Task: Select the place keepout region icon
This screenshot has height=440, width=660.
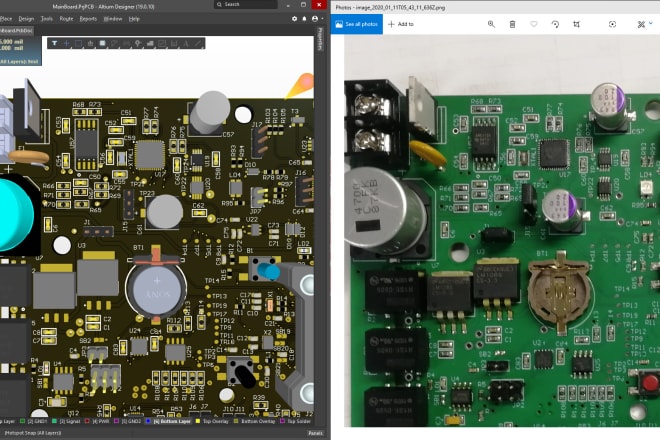Action: [x=162, y=43]
